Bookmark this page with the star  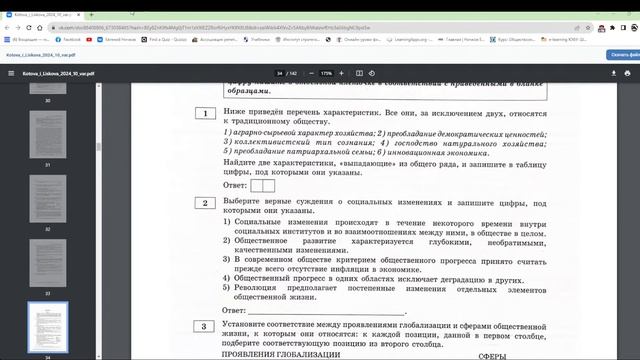588,28
